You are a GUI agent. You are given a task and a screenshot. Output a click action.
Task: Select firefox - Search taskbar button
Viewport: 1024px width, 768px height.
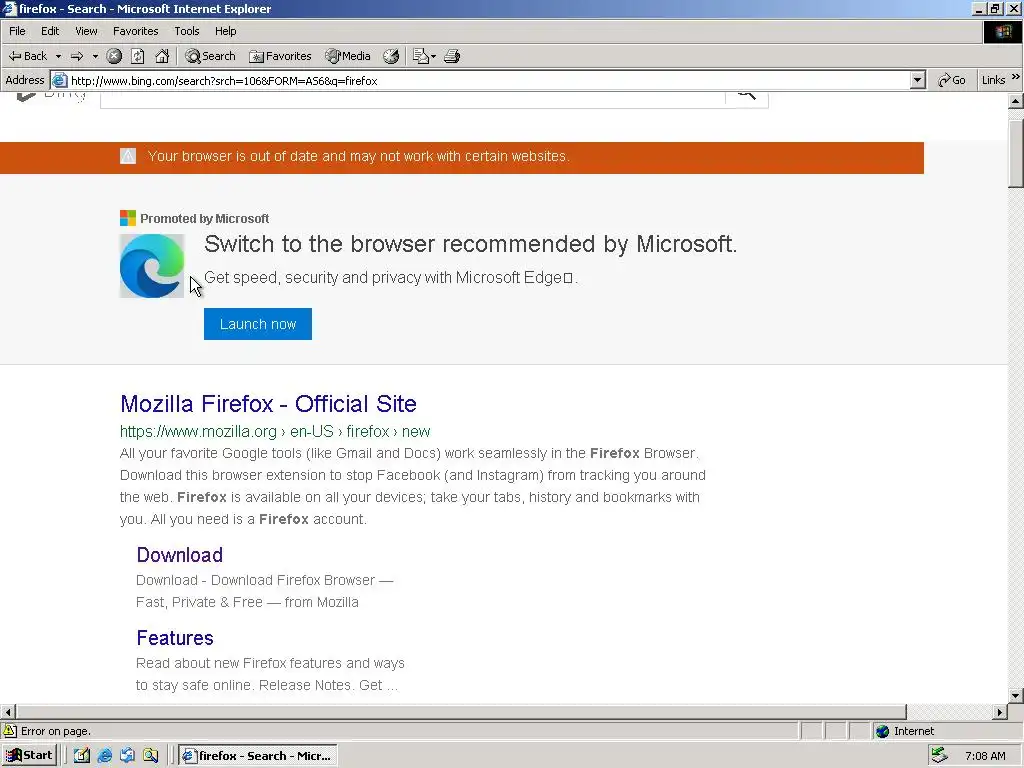click(258, 756)
